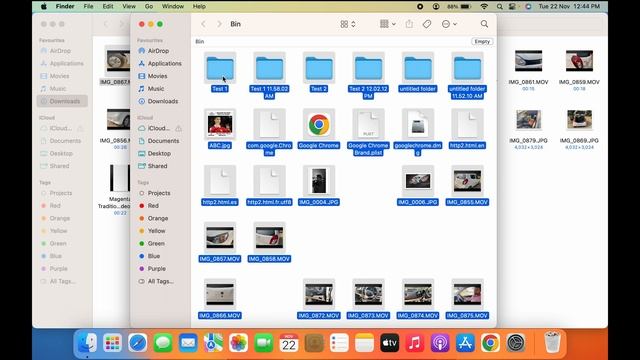Select the IMG_0857.MOV thumbnail
This screenshot has width=640, height=360.
220,238
